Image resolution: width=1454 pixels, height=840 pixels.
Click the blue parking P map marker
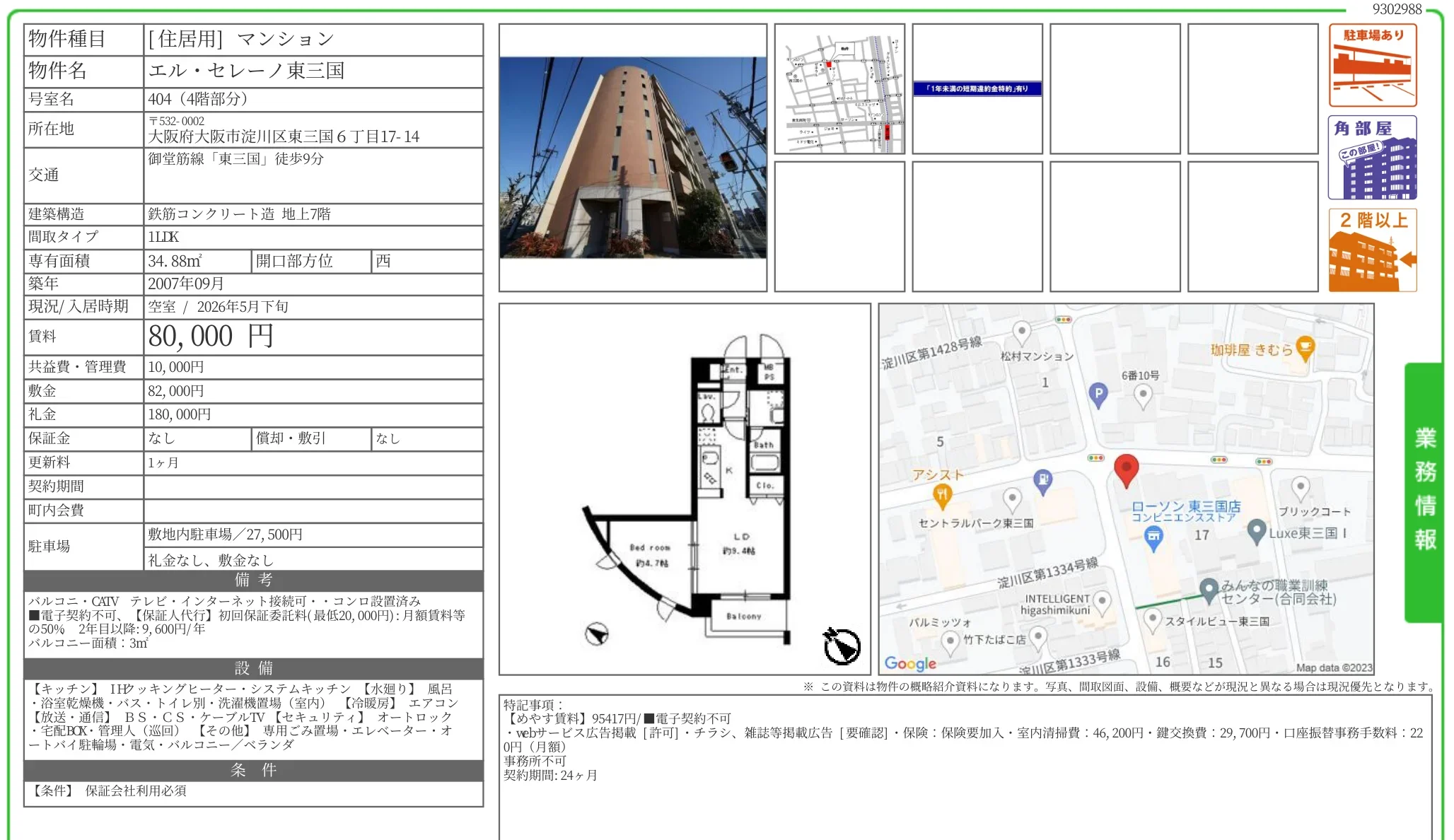tap(1098, 395)
